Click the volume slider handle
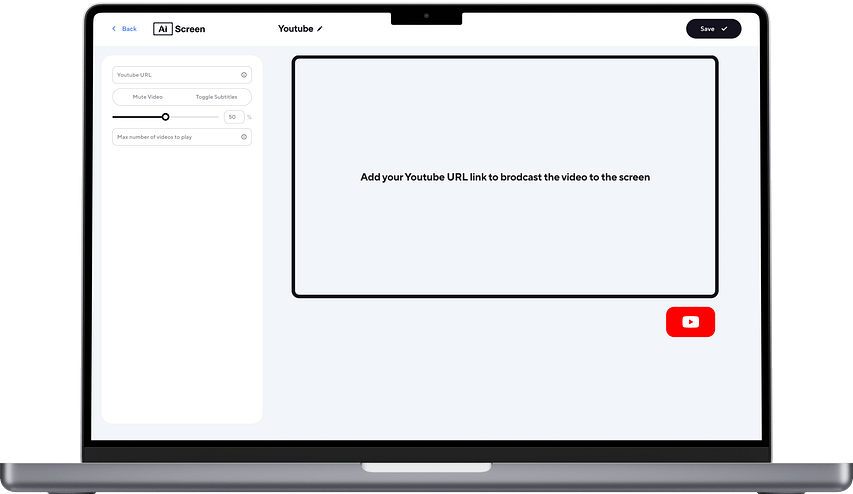This screenshot has height=494, width=853. 165,117
